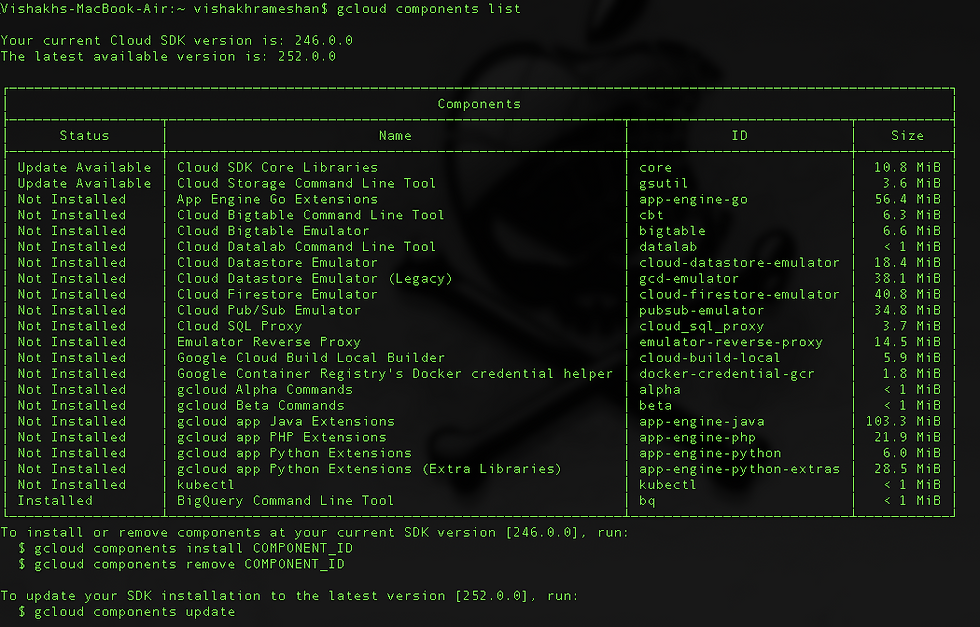The image size is (980, 627).
Task: Click the 'cloud-build-local' ID cell
Action: tap(709, 358)
